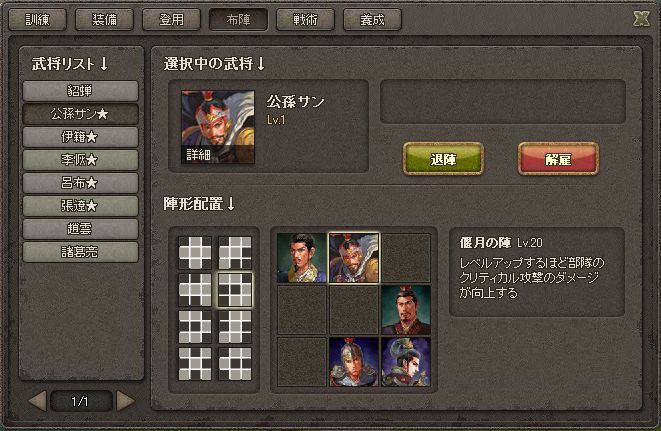Click the general portrait in grid's top-left cell

coord(301,258)
